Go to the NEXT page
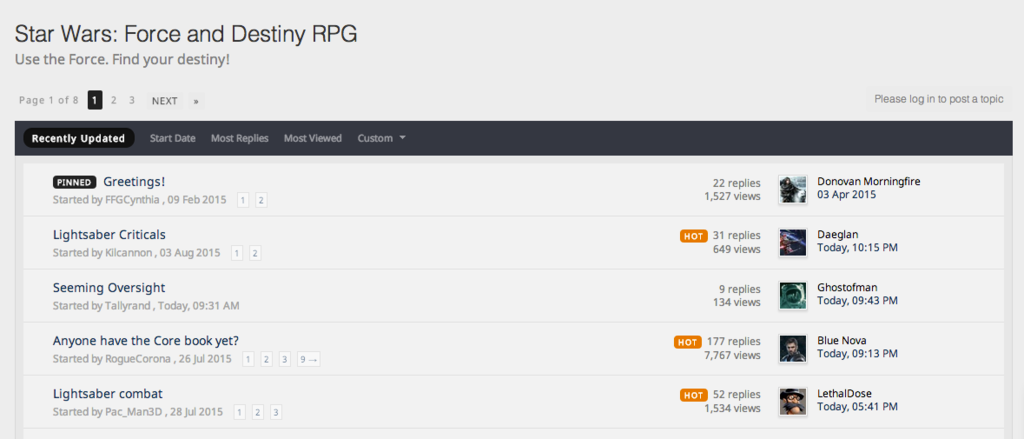The width and height of the screenshot is (1024, 439). pos(164,101)
